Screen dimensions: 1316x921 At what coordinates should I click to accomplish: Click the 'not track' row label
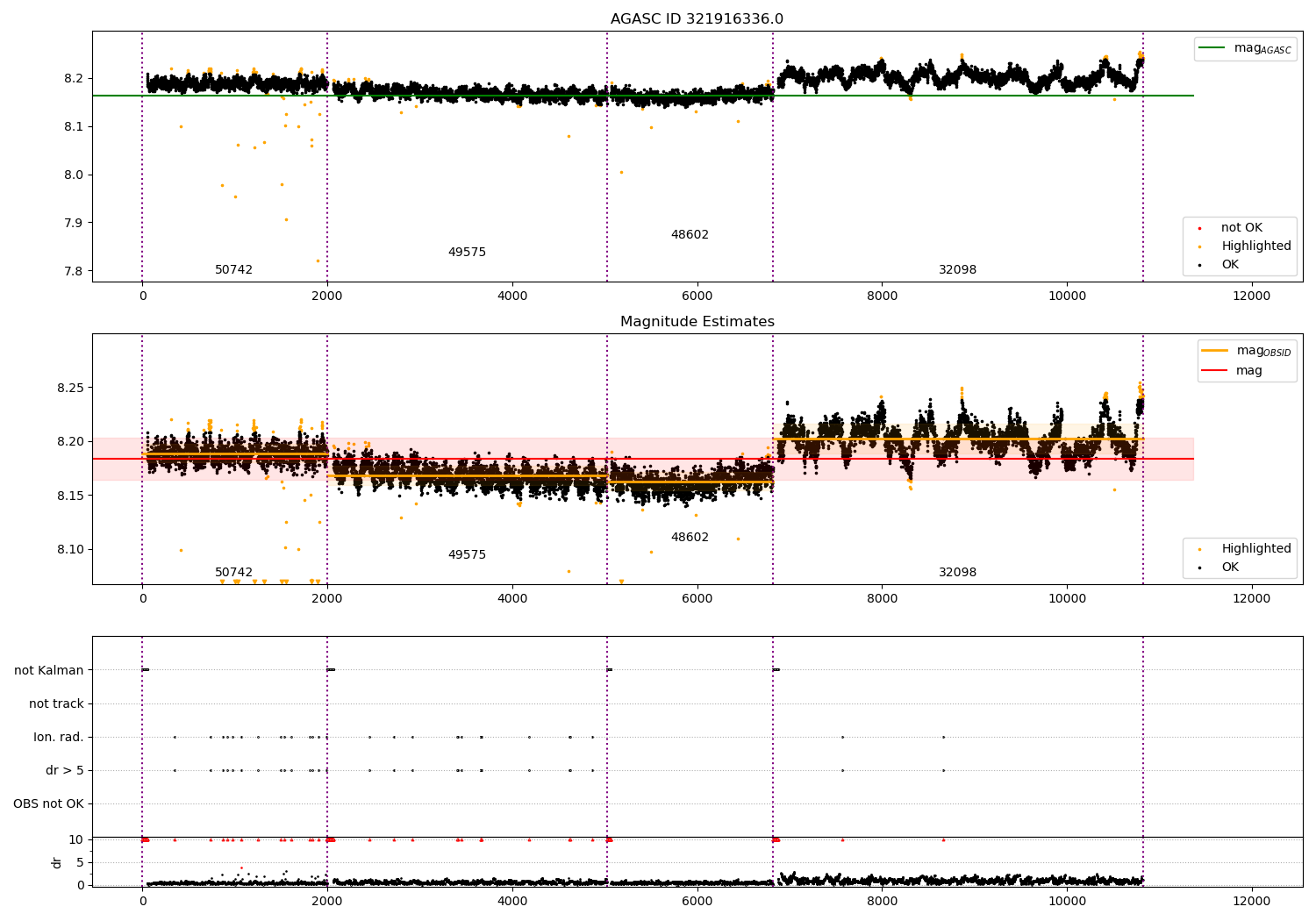pos(56,704)
